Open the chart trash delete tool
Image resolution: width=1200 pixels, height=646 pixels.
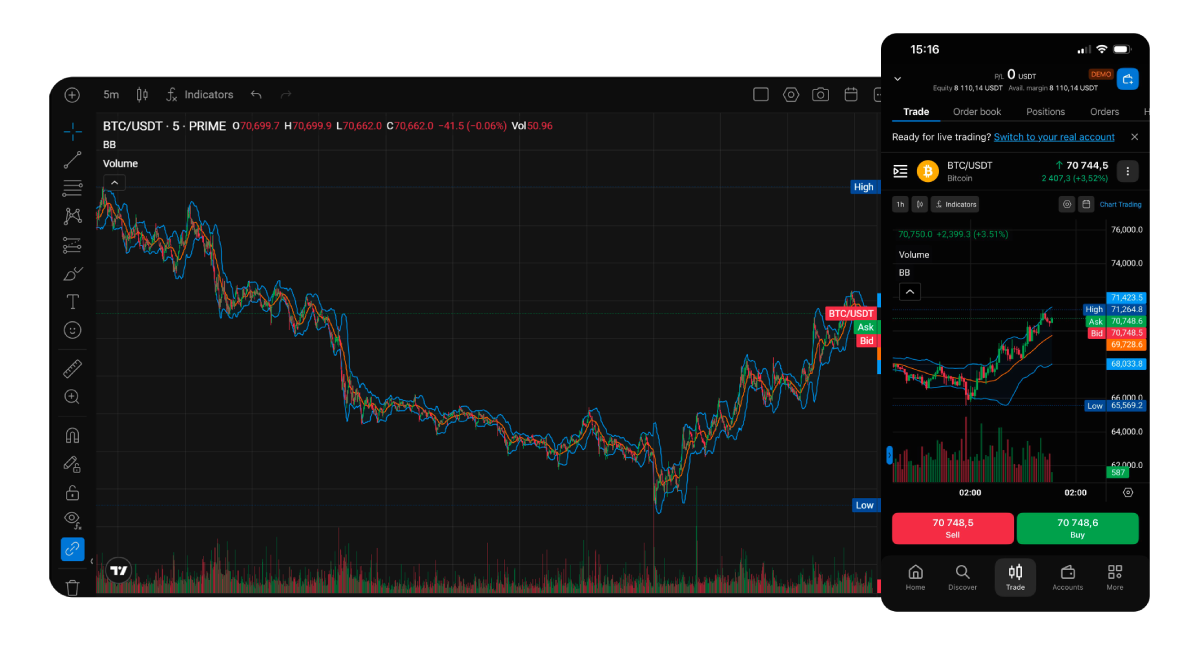click(72, 587)
